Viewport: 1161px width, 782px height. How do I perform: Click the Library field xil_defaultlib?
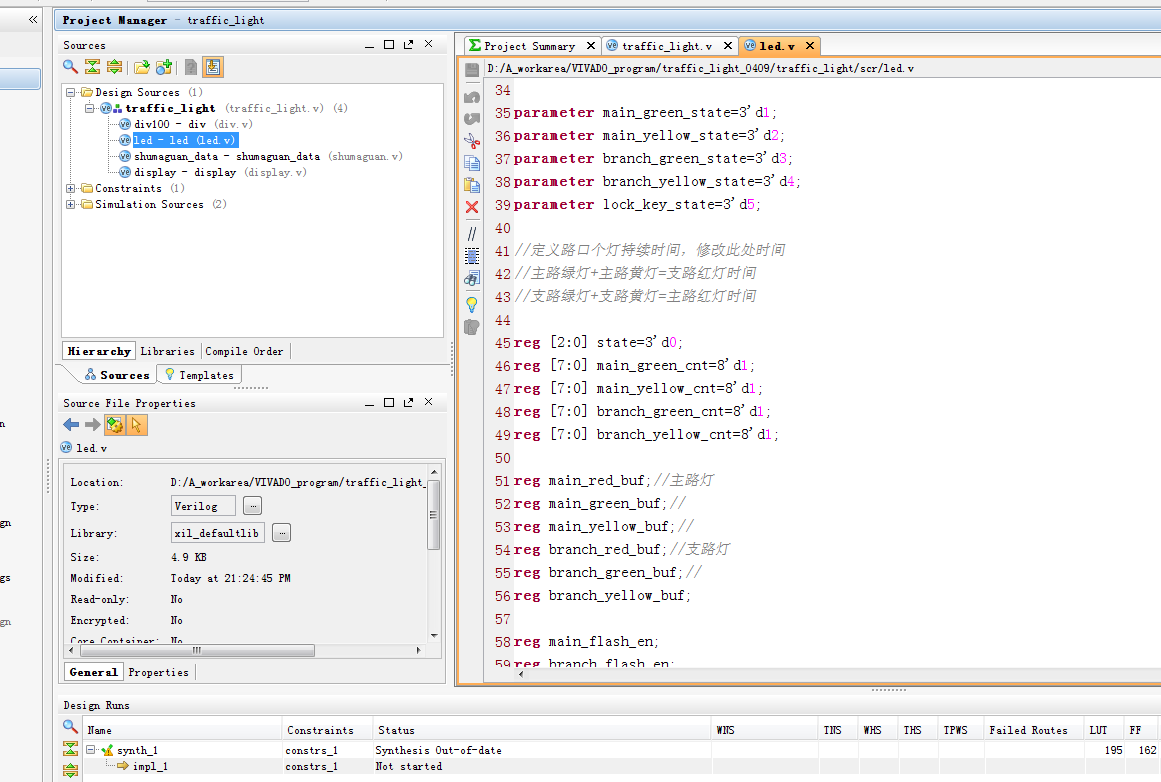[x=217, y=532]
